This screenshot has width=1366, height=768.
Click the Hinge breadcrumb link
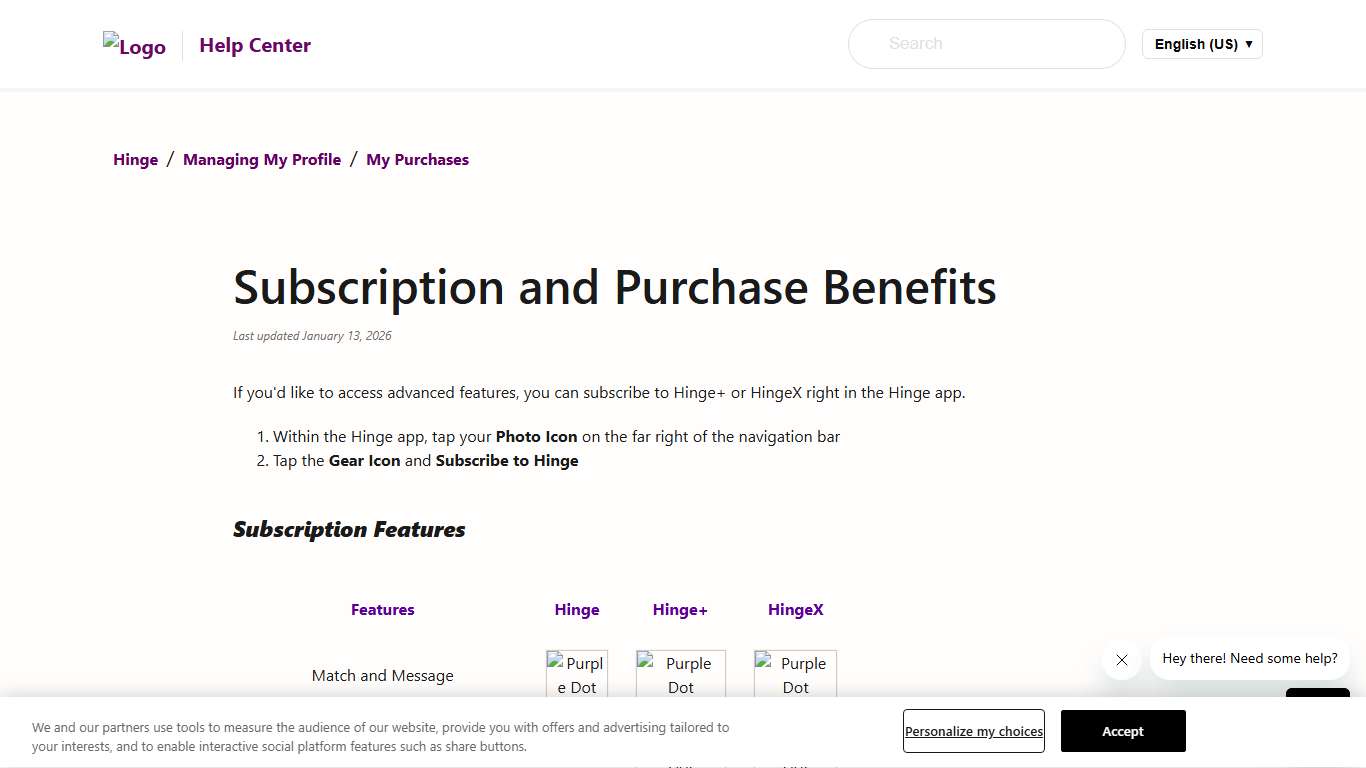tap(135, 159)
